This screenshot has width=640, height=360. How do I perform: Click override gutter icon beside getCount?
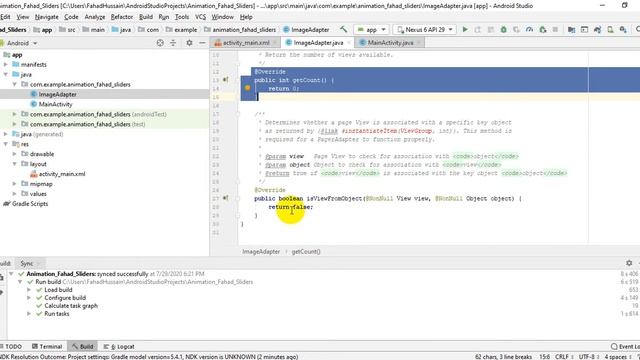[226, 80]
